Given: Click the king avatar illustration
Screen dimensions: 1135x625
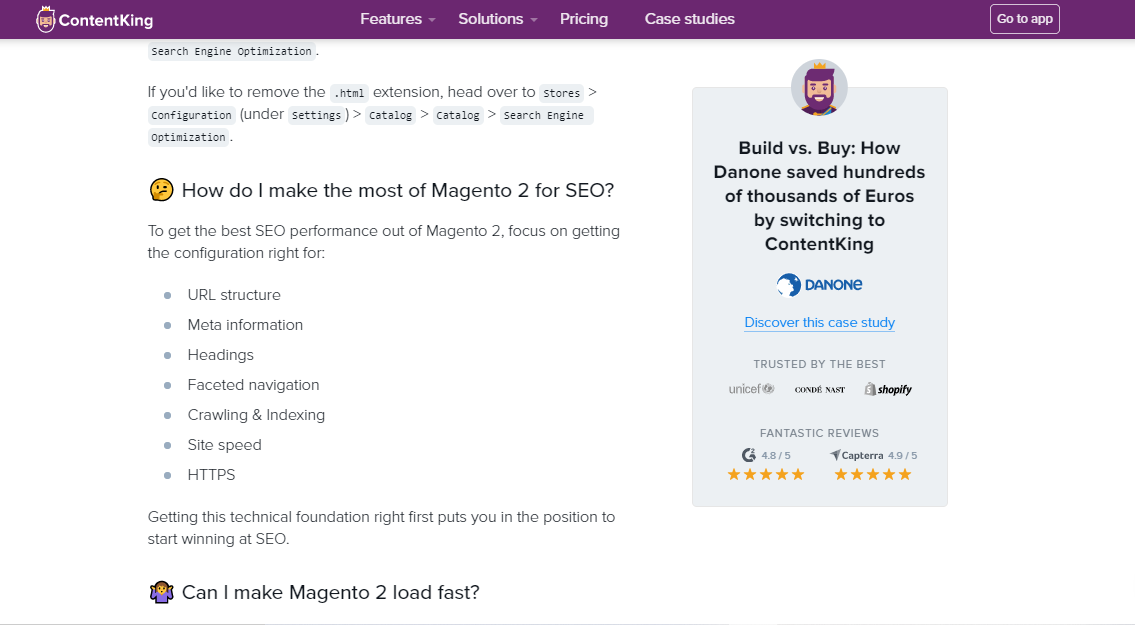Looking at the screenshot, I should click(x=819, y=87).
